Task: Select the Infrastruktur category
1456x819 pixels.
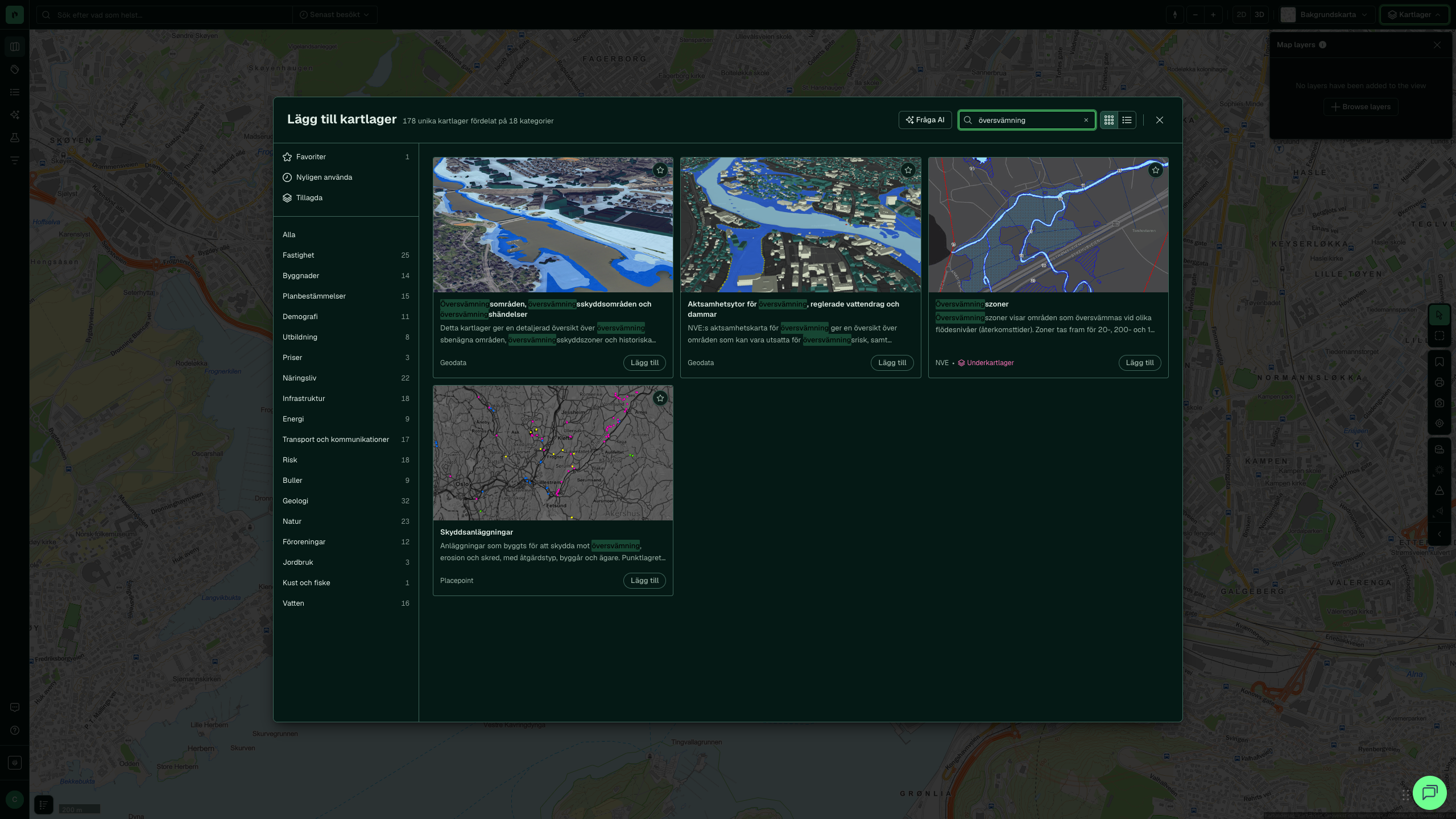Action: pos(346,399)
